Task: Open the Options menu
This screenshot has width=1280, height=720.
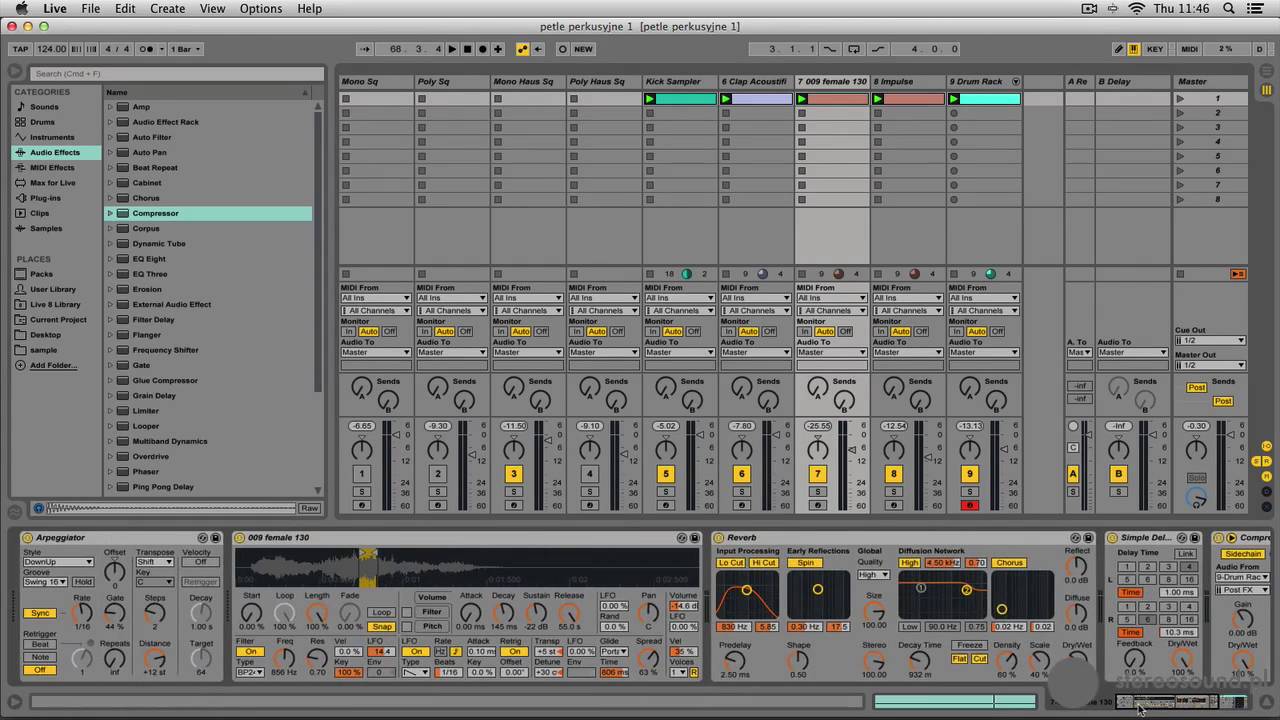Action: [261, 9]
